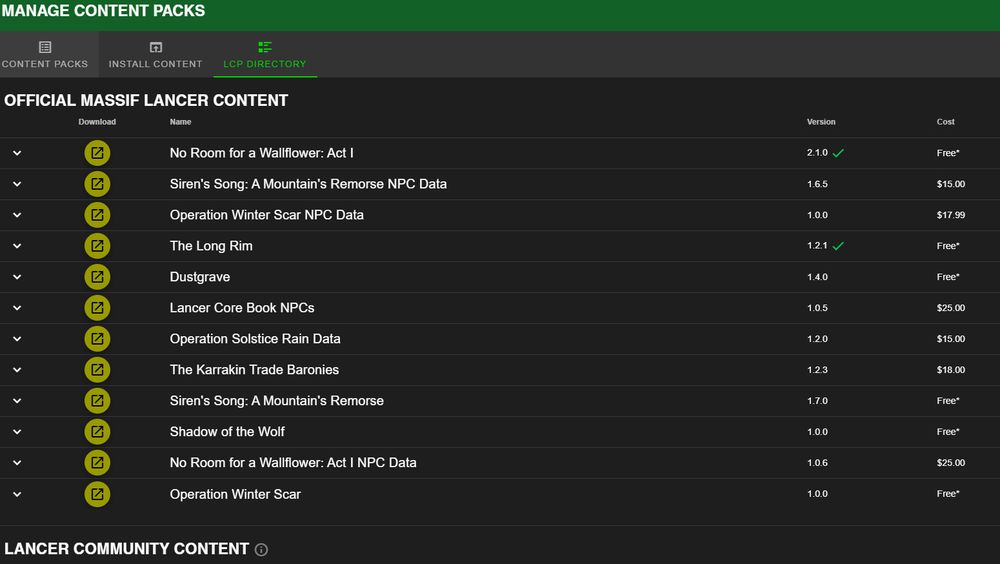Open download link for The Long Rim

97,246
